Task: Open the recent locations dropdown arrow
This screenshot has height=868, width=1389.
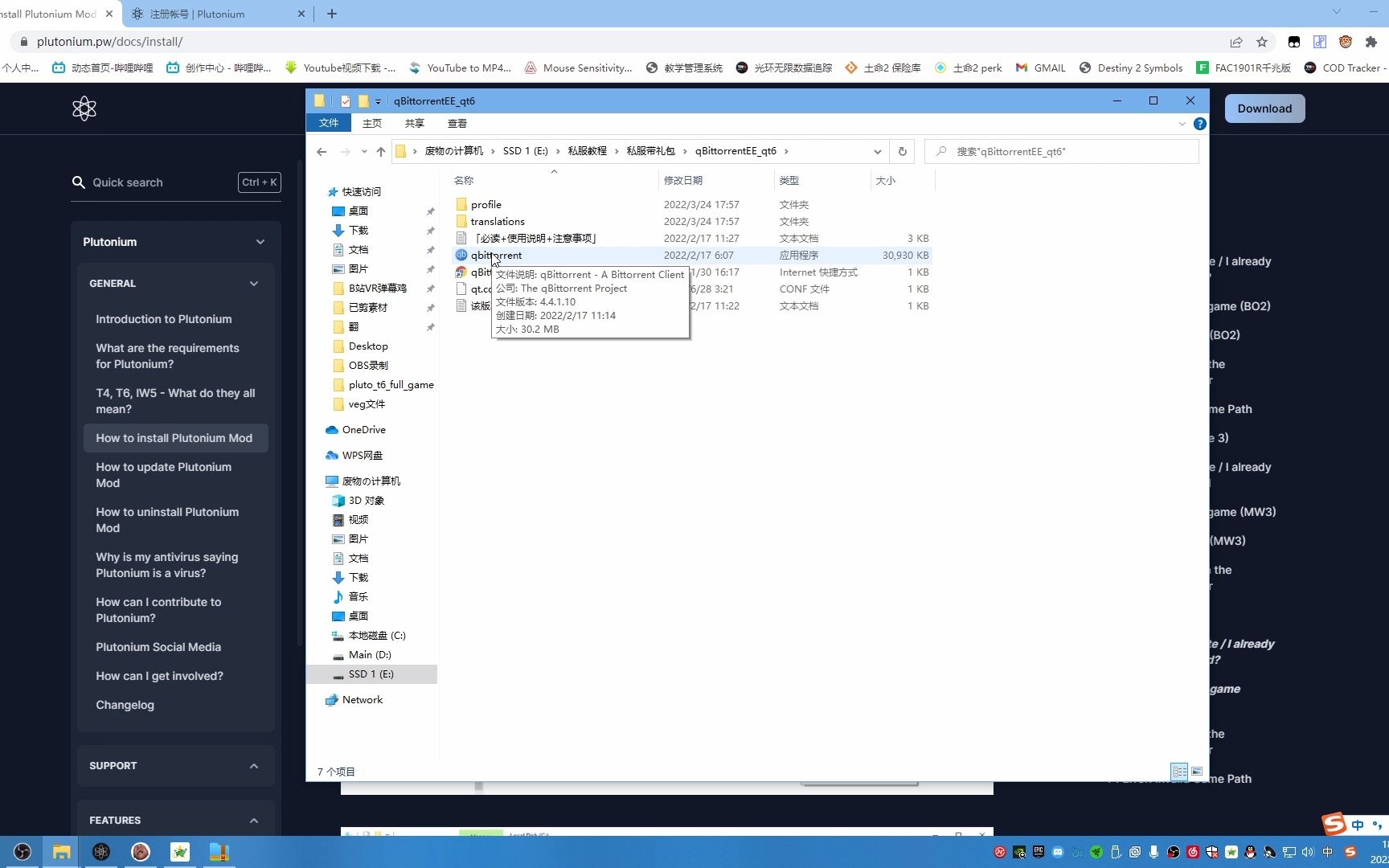Action: tap(364, 151)
